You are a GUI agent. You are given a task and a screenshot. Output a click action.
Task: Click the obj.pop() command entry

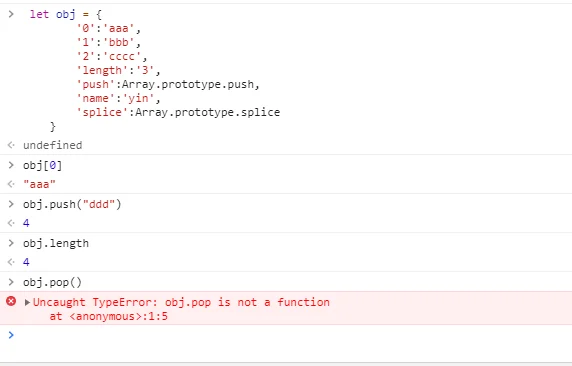tap(53, 282)
